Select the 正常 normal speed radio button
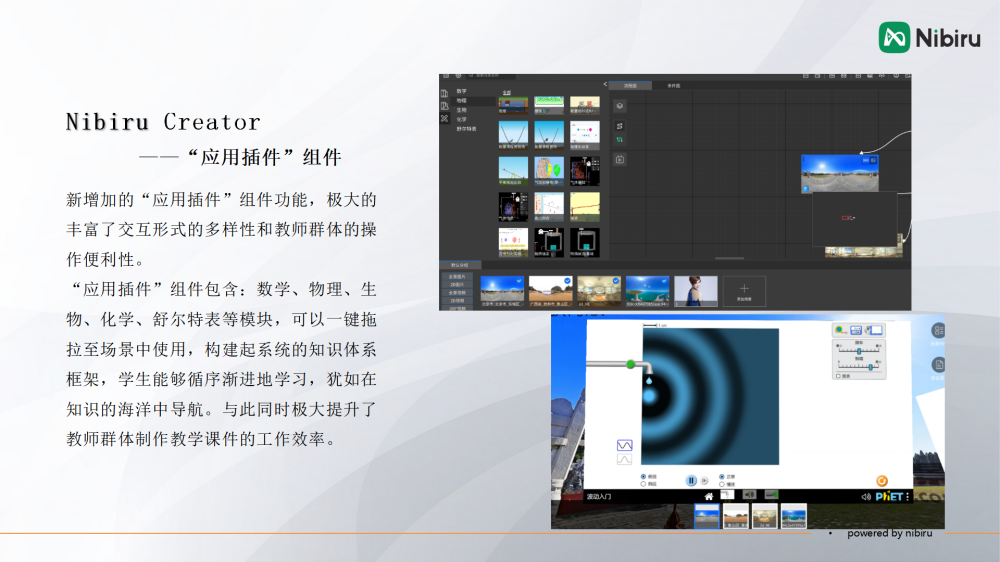The height and width of the screenshot is (562, 1000). point(722,477)
